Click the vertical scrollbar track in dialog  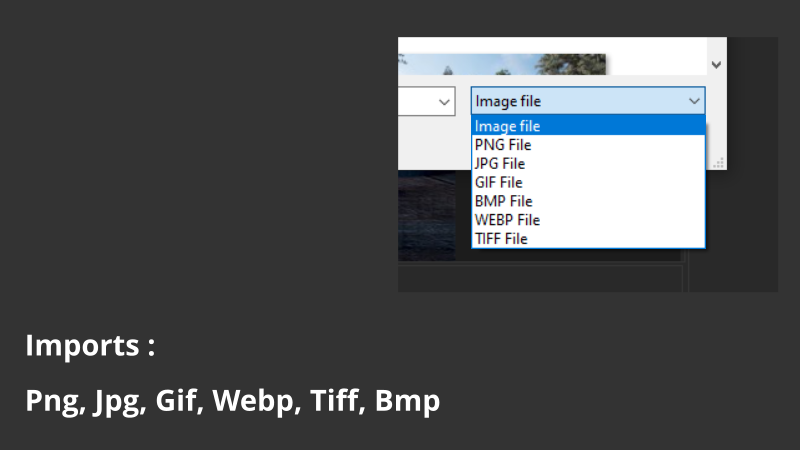coord(716,47)
